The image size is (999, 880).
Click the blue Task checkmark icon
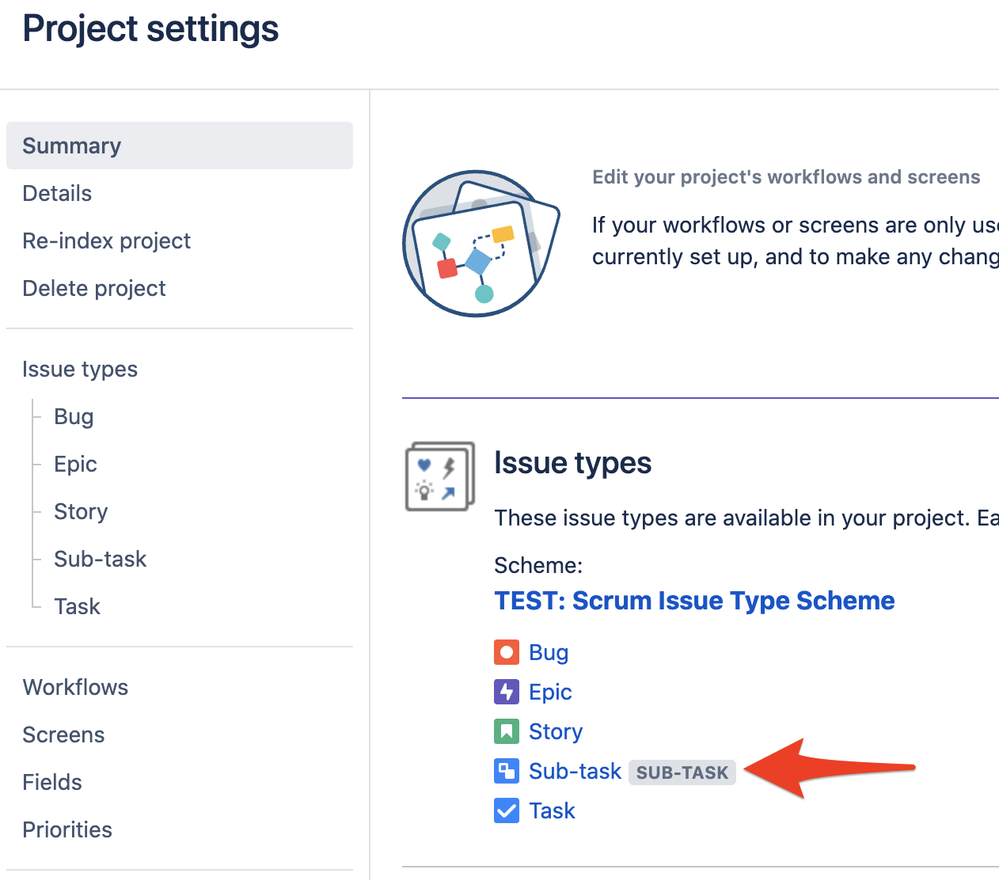507,810
